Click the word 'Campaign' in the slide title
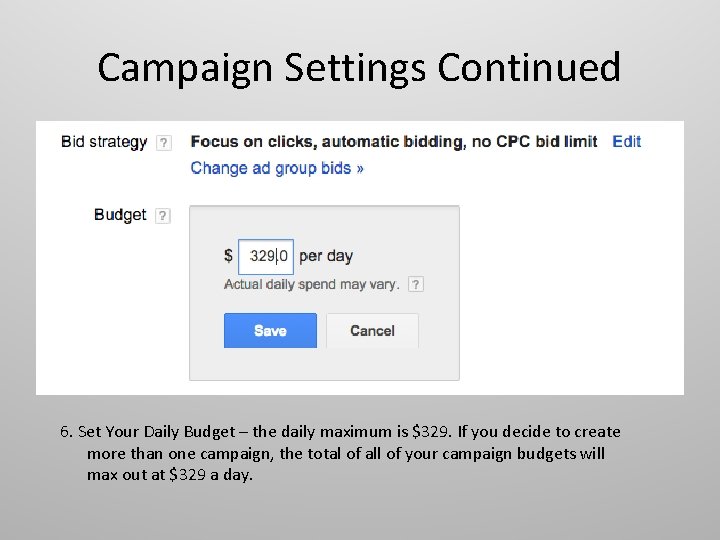Image resolution: width=720 pixels, height=540 pixels. 186,68
